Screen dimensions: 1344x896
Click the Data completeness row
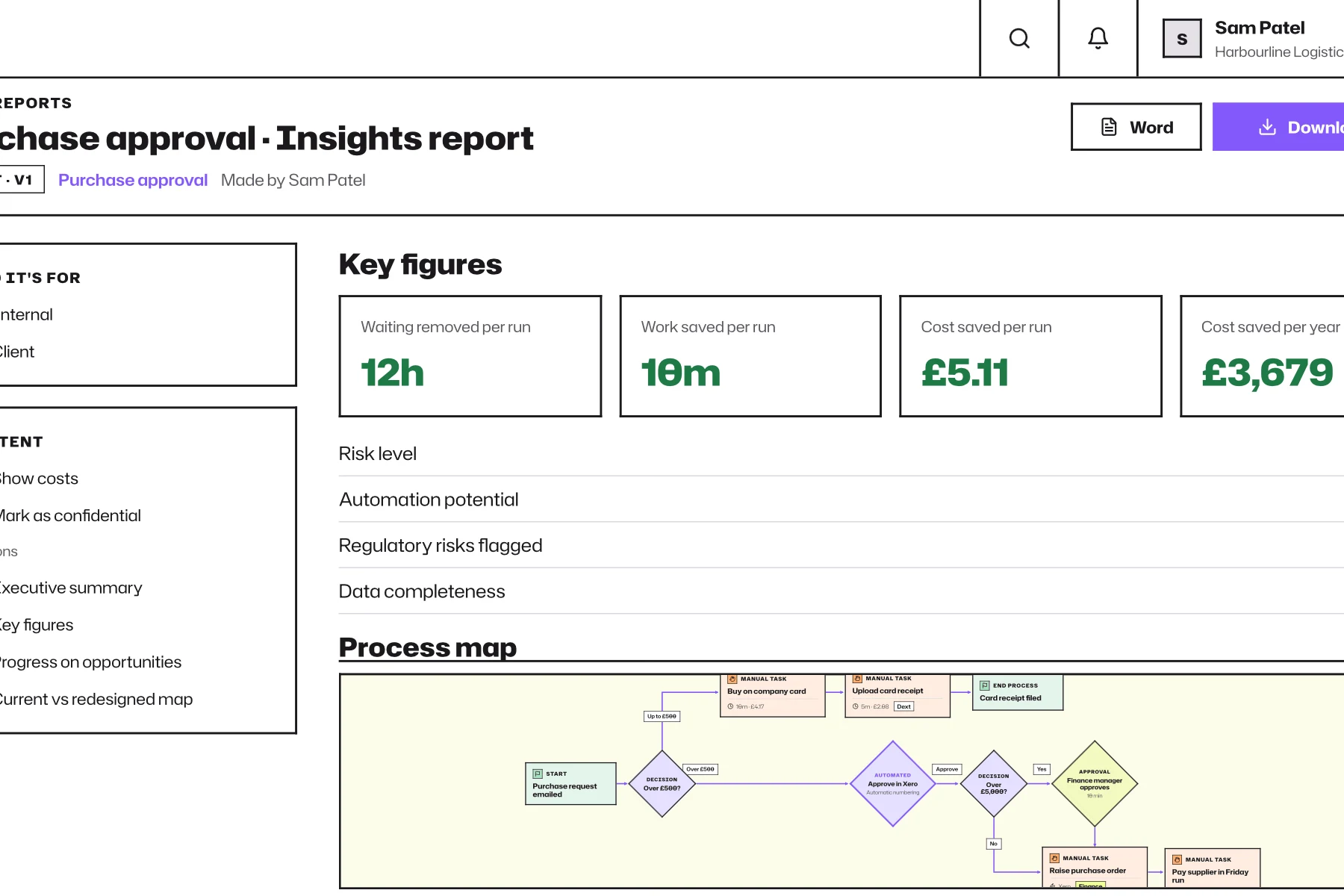(x=841, y=591)
